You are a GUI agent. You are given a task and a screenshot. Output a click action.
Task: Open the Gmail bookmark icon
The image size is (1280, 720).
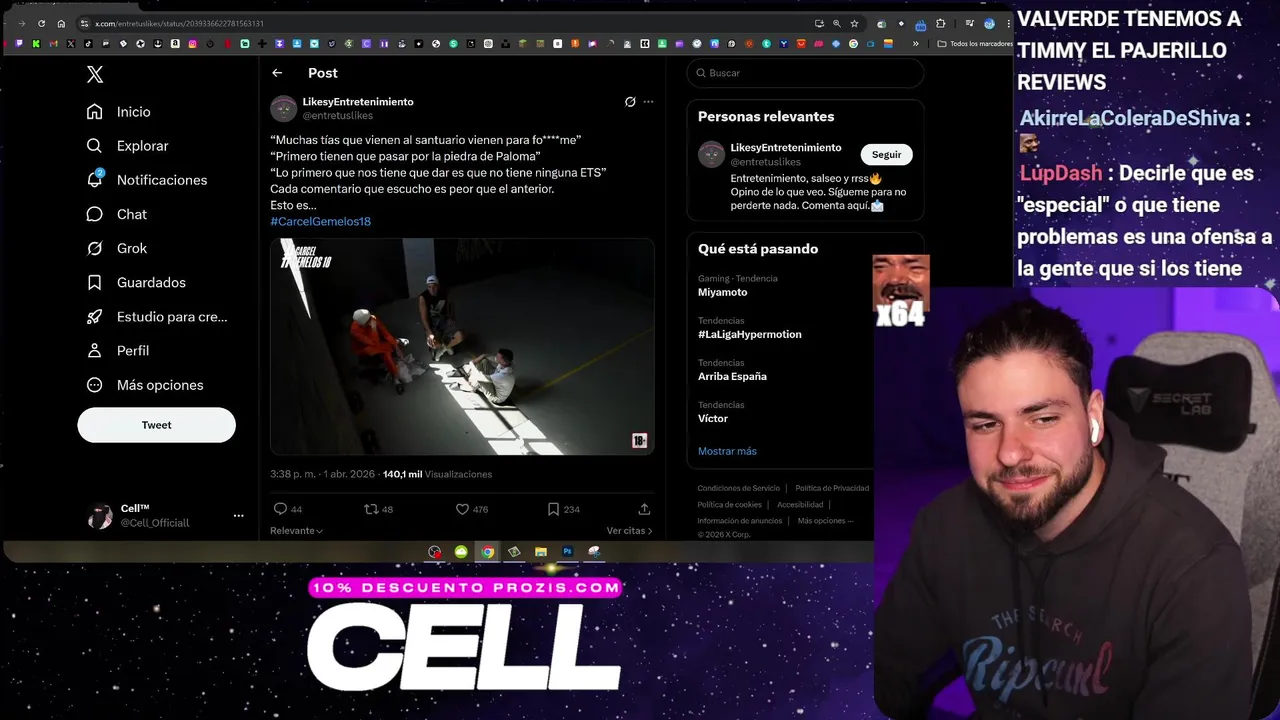click(x=53, y=44)
